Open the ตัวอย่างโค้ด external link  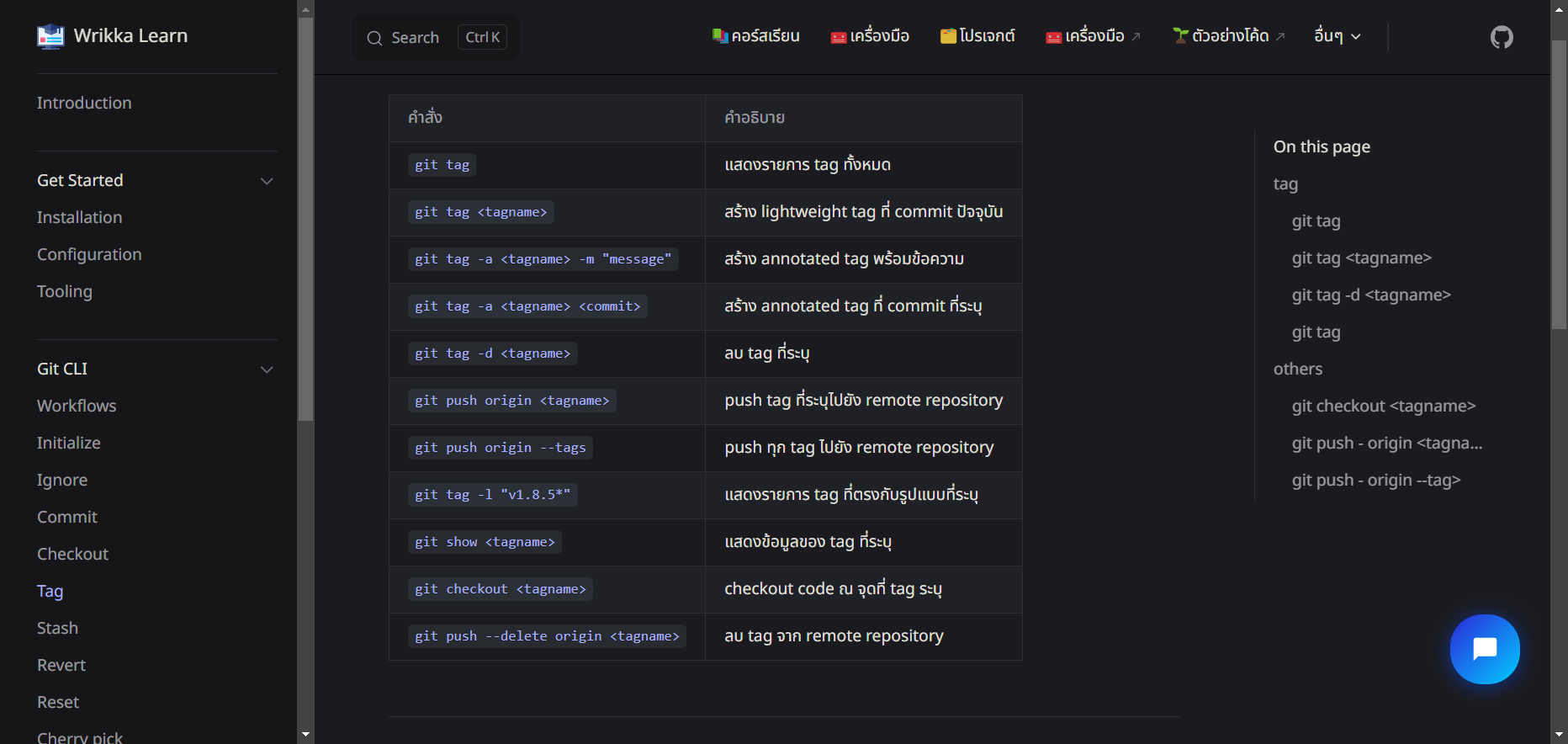coord(1229,36)
